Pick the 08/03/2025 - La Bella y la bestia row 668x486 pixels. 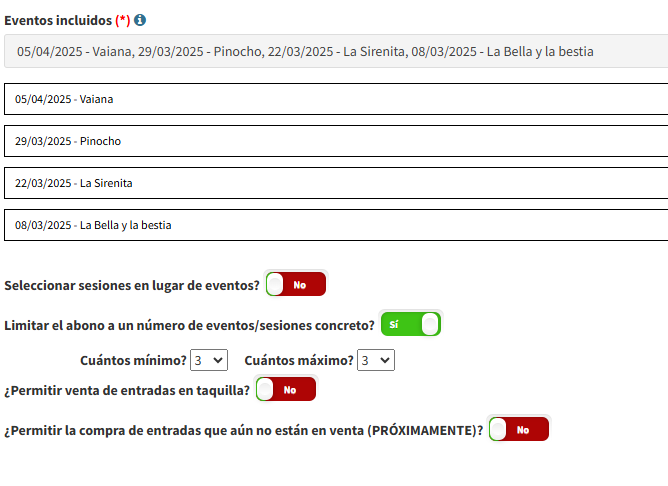(334, 225)
